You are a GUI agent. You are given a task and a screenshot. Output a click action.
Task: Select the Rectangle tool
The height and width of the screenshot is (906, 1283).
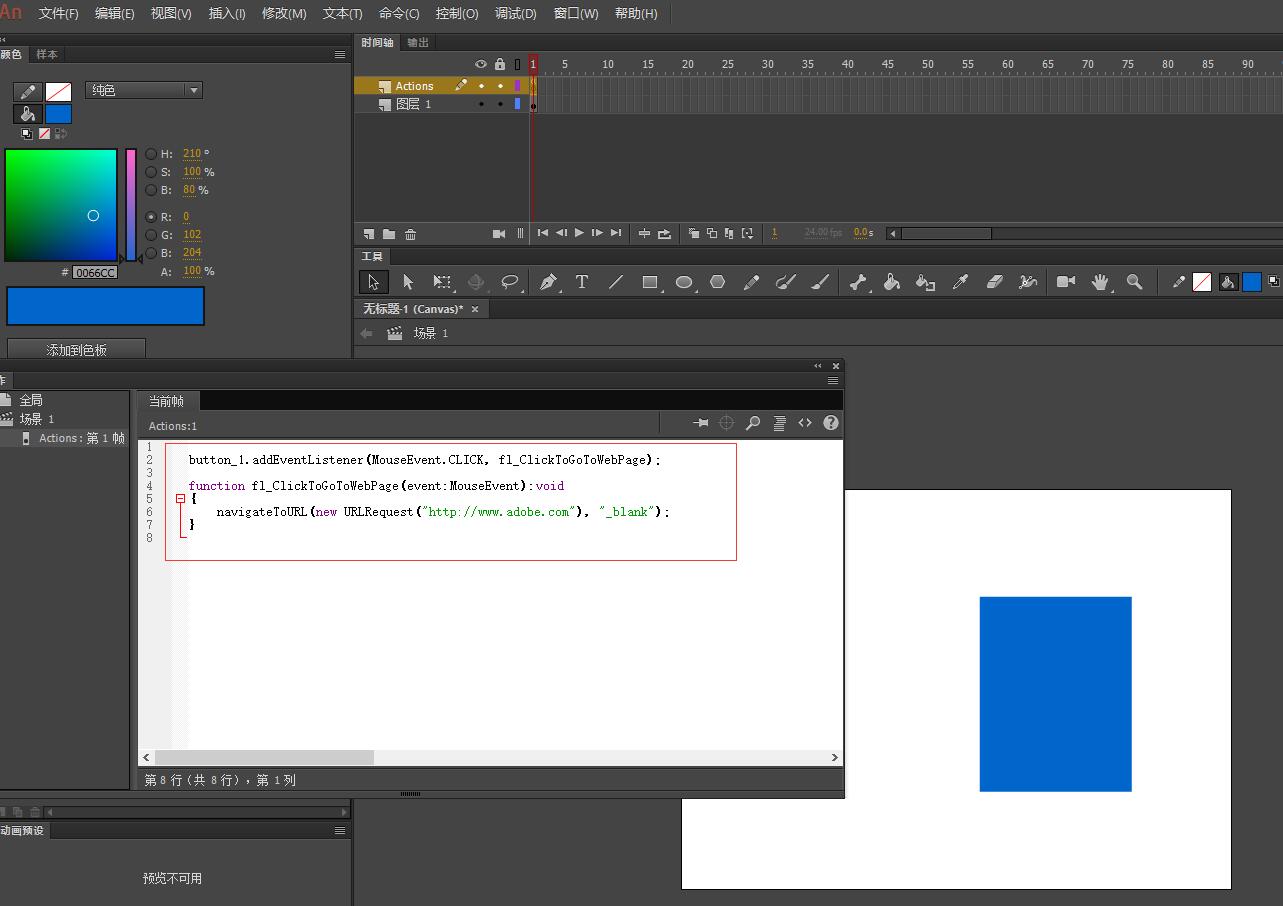tap(650, 282)
